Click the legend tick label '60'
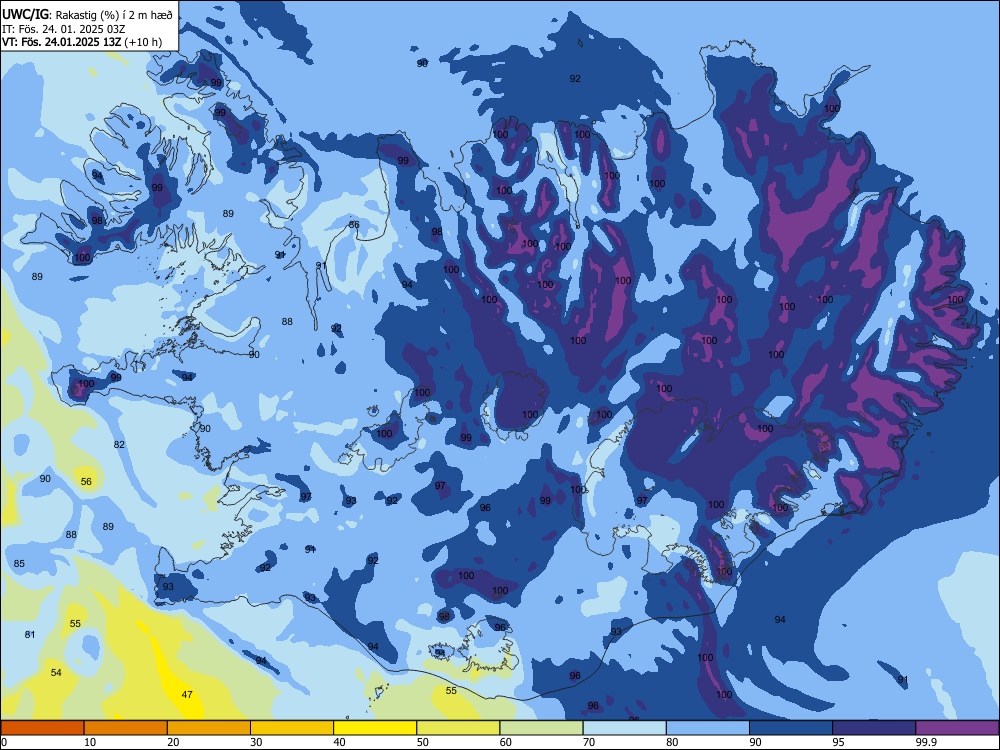The height and width of the screenshot is (750, 1000). click(x=506, y=742)
